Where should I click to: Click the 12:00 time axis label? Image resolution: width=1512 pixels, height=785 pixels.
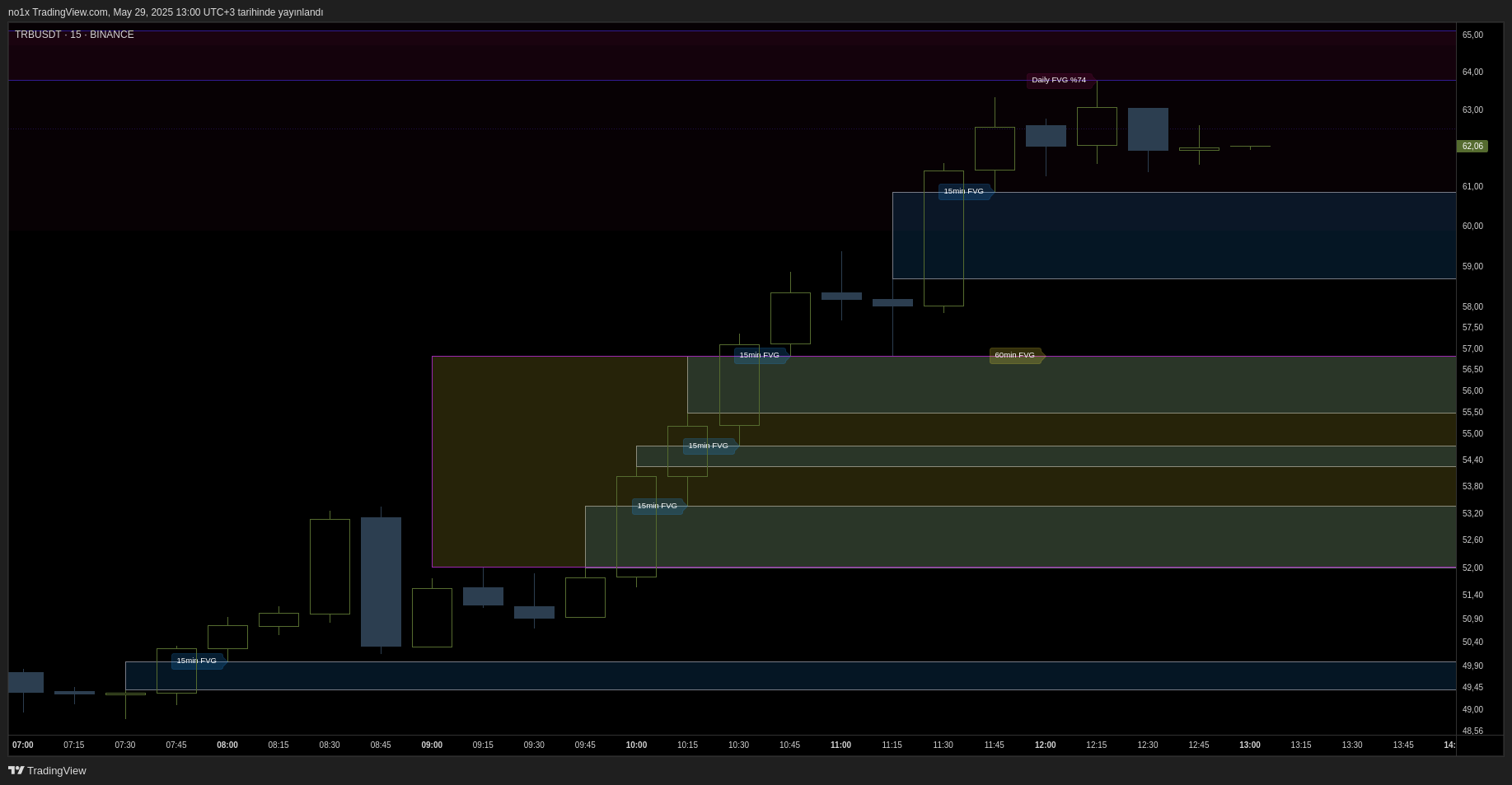[x=1046, y=745]
